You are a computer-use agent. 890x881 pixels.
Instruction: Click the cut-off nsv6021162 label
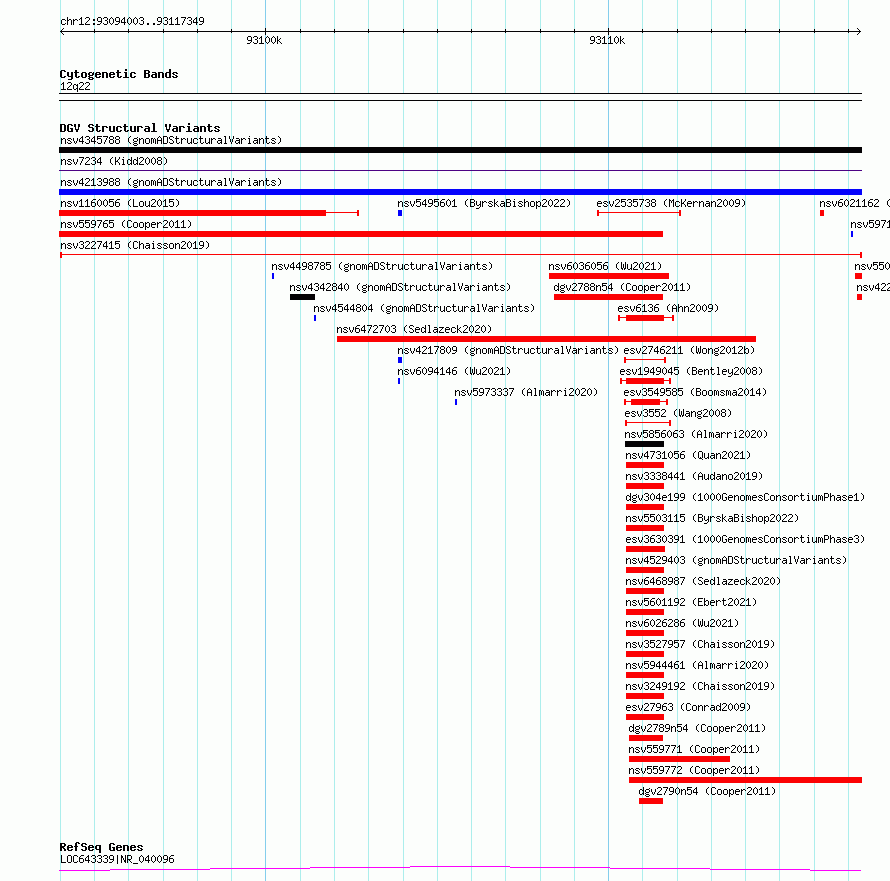click(x=854, y=203)
